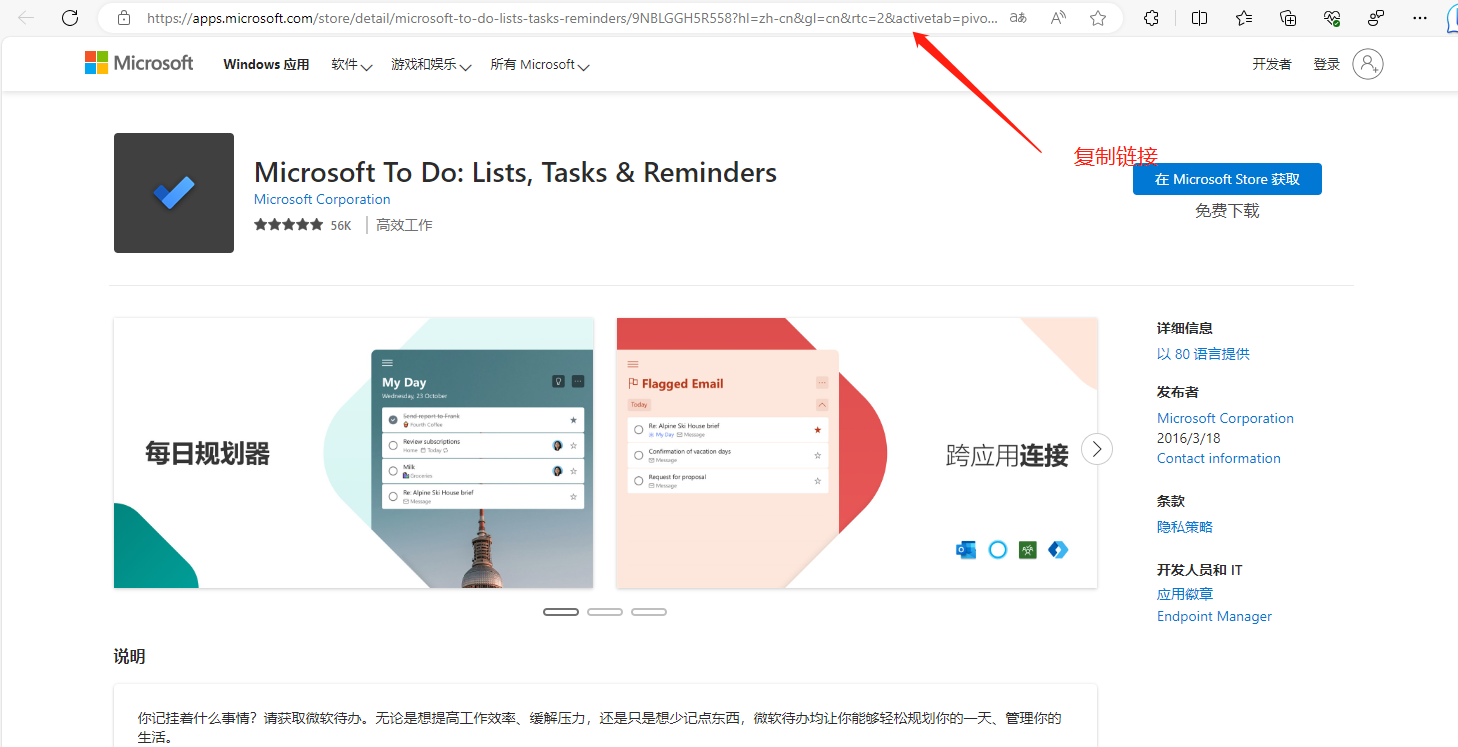Go to next screenshot with carousel arrow

1097,449
